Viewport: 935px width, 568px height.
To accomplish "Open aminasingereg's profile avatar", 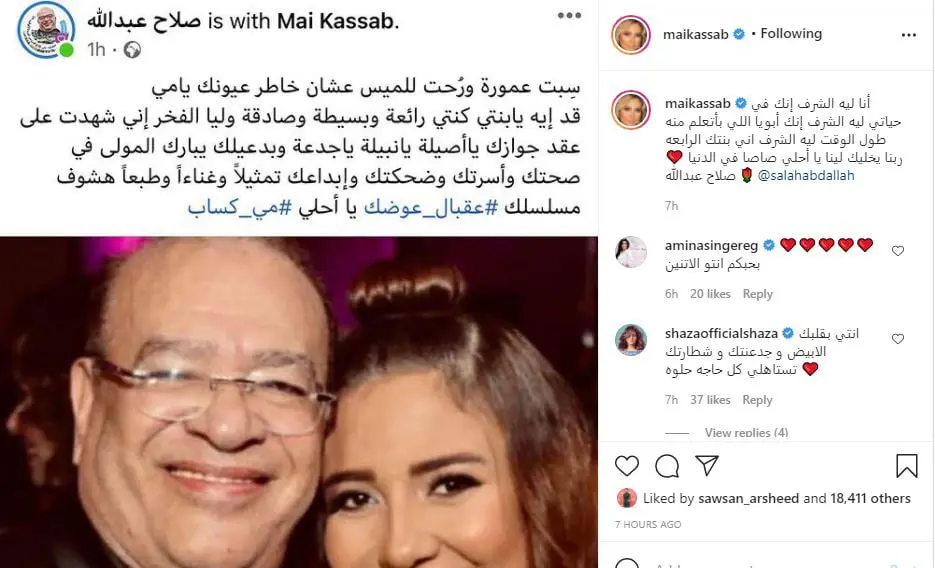I will pyautogui.click(x=630, y=252).
